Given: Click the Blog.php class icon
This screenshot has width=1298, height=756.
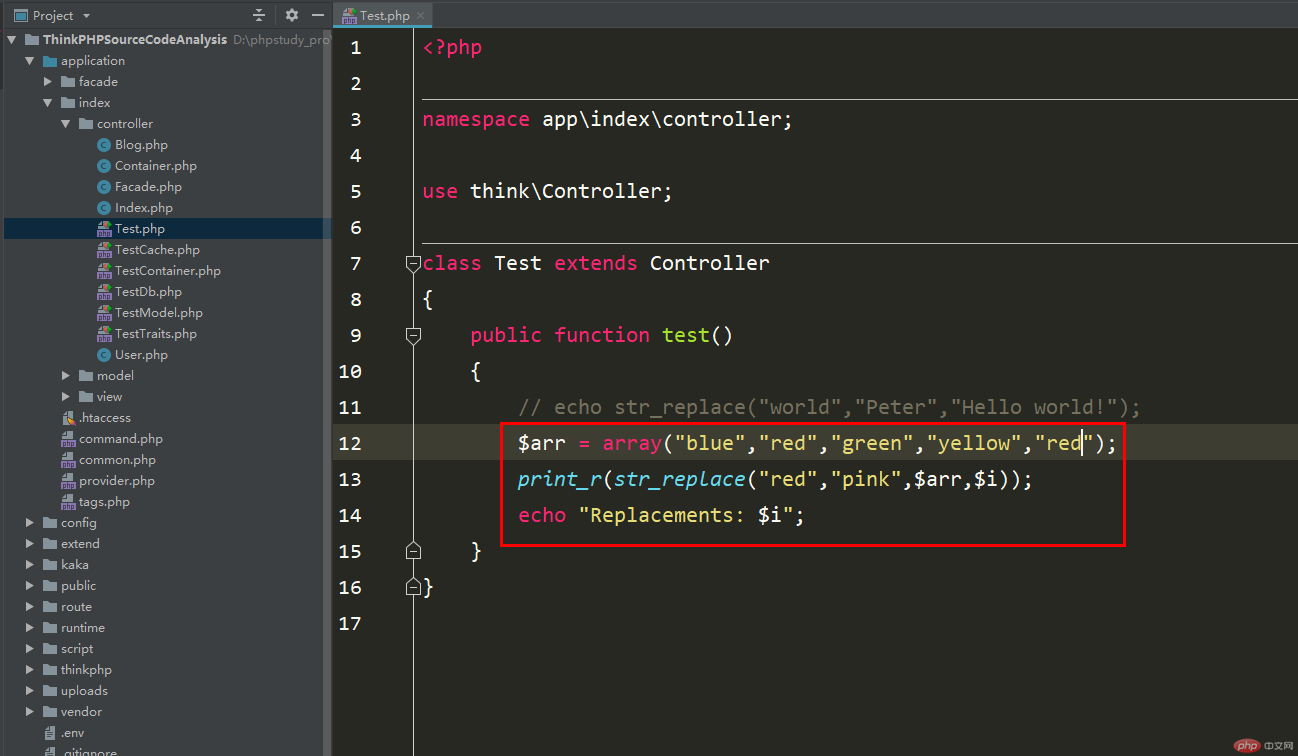Looking at the screenshot, I should (104, 145).
